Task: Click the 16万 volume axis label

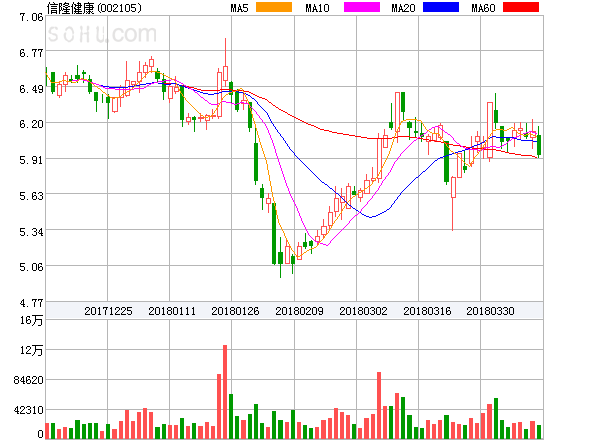Action: click(x=31, y=320)
